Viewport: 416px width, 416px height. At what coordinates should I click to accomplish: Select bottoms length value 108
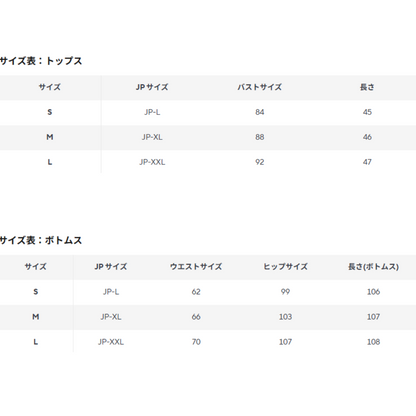point(373,342)
